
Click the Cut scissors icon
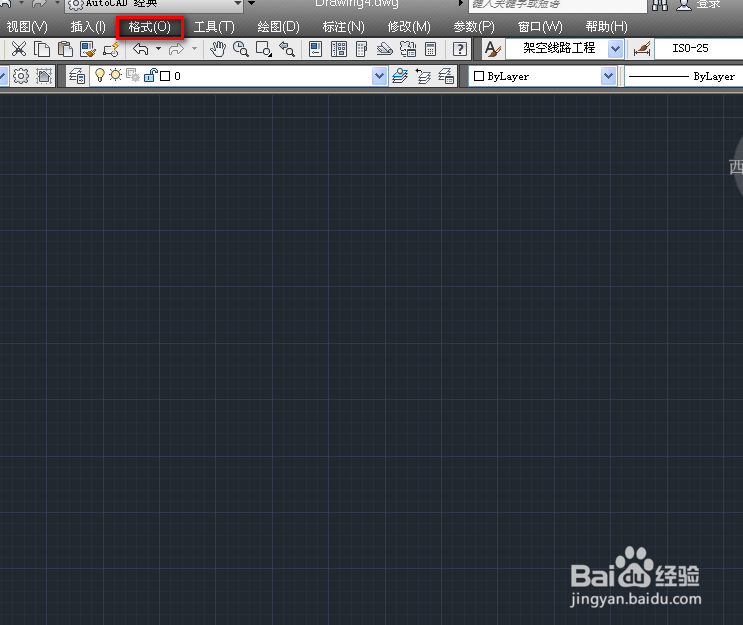(x=19, y=49)
